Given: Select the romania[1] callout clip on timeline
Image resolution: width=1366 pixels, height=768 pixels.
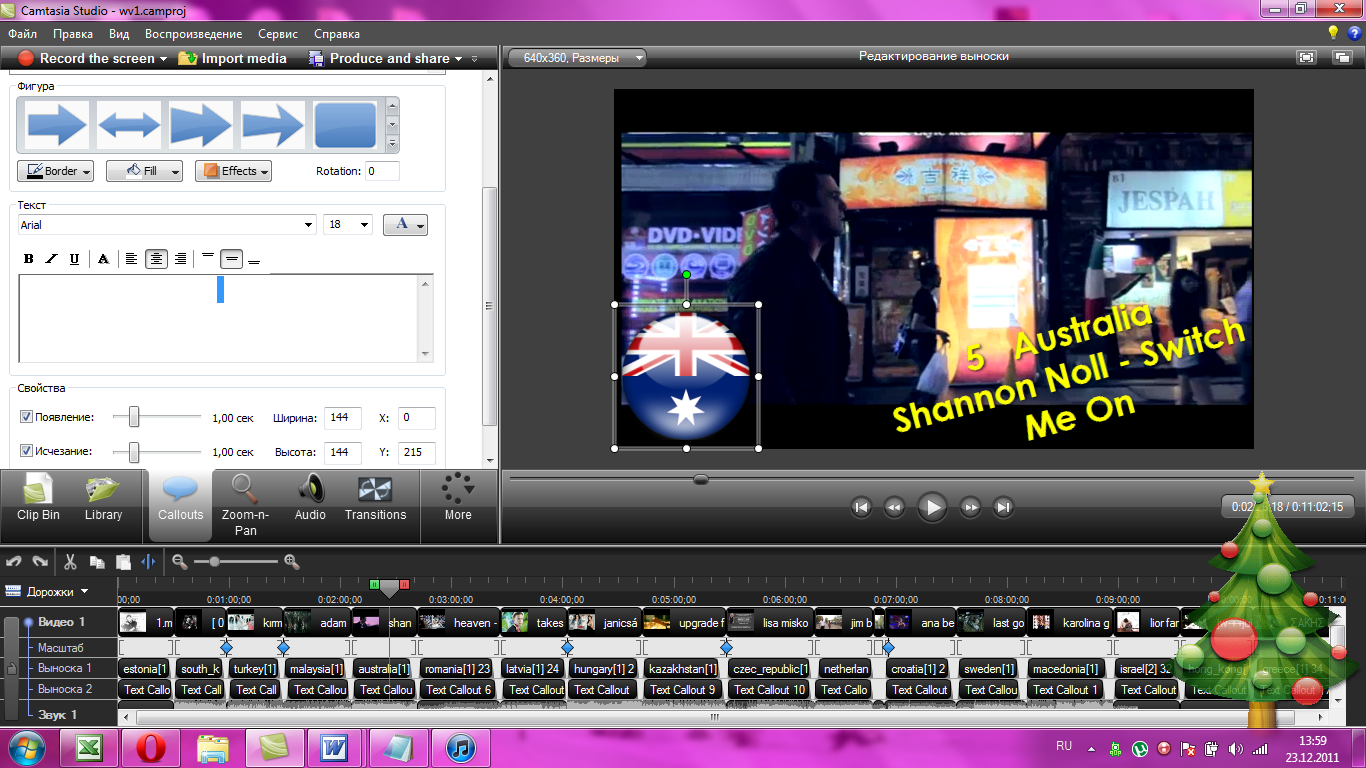Looking at the screenshot, I should (455, 668).
